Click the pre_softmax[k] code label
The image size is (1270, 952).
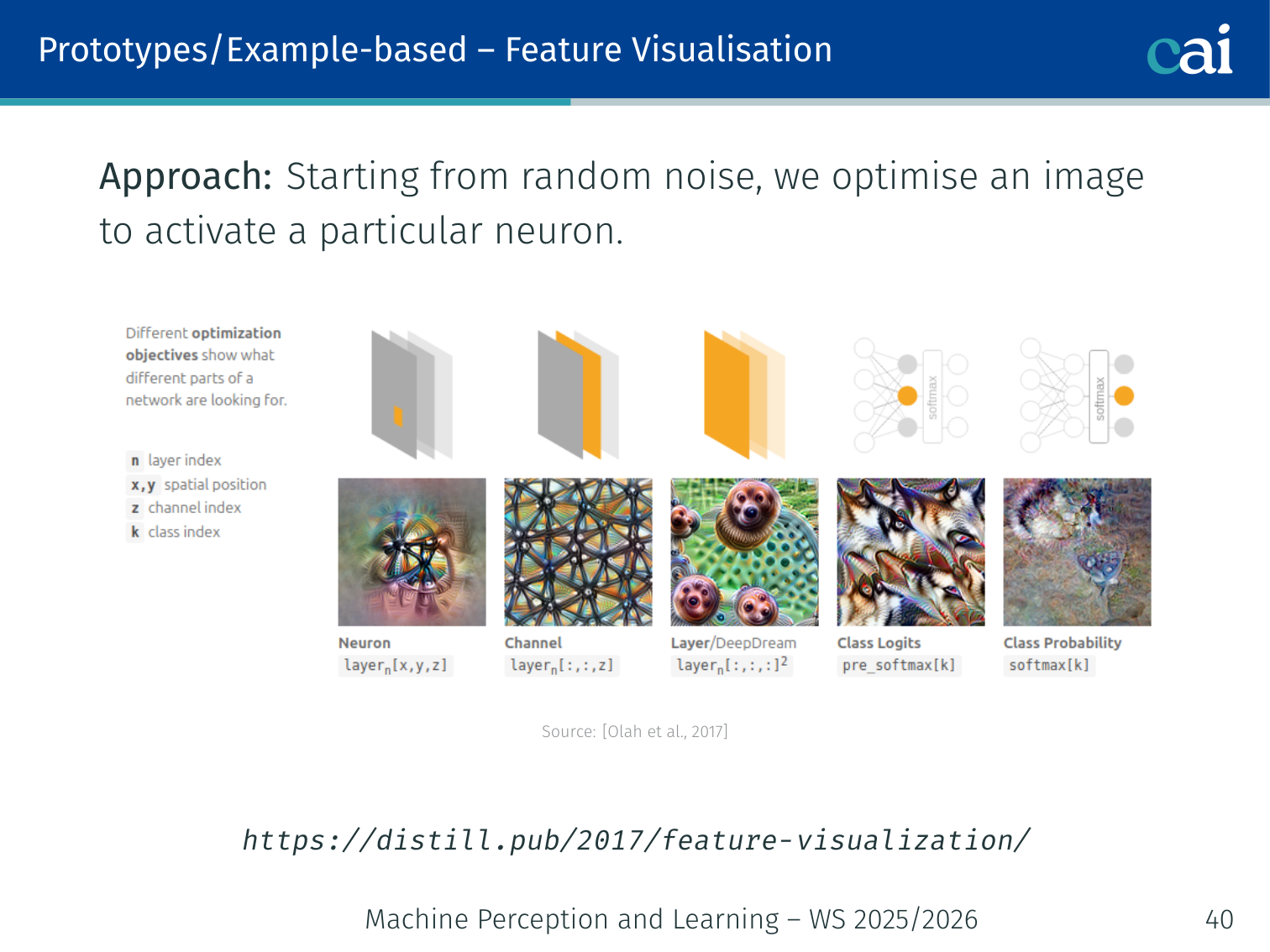899,665
